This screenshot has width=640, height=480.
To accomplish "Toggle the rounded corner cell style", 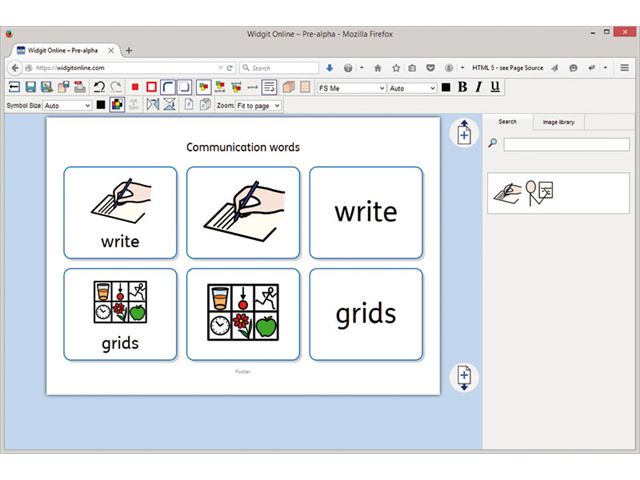I will pos(168,87).
